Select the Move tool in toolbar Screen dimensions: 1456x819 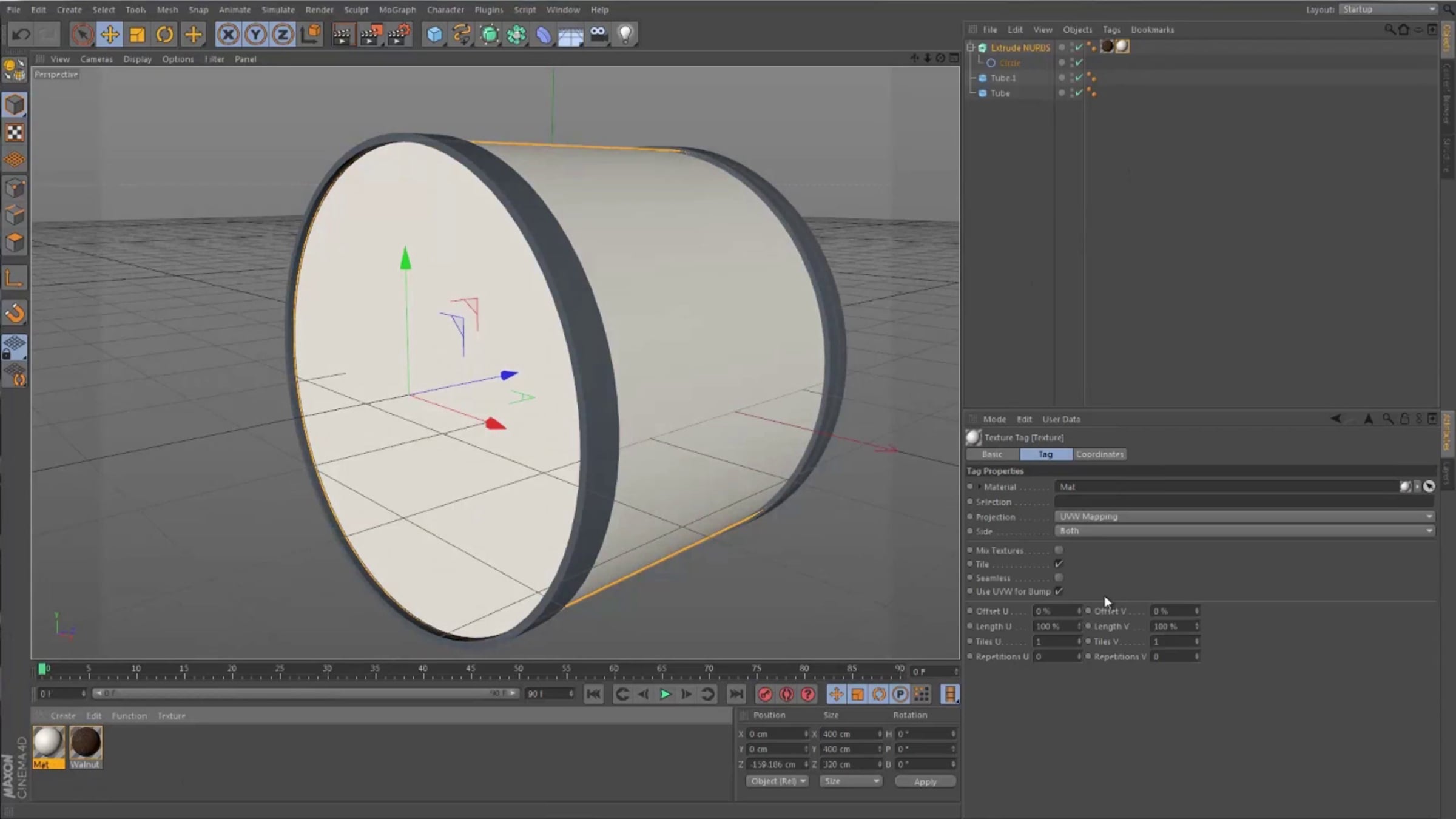pyautogui.click(x=110, y=35)
